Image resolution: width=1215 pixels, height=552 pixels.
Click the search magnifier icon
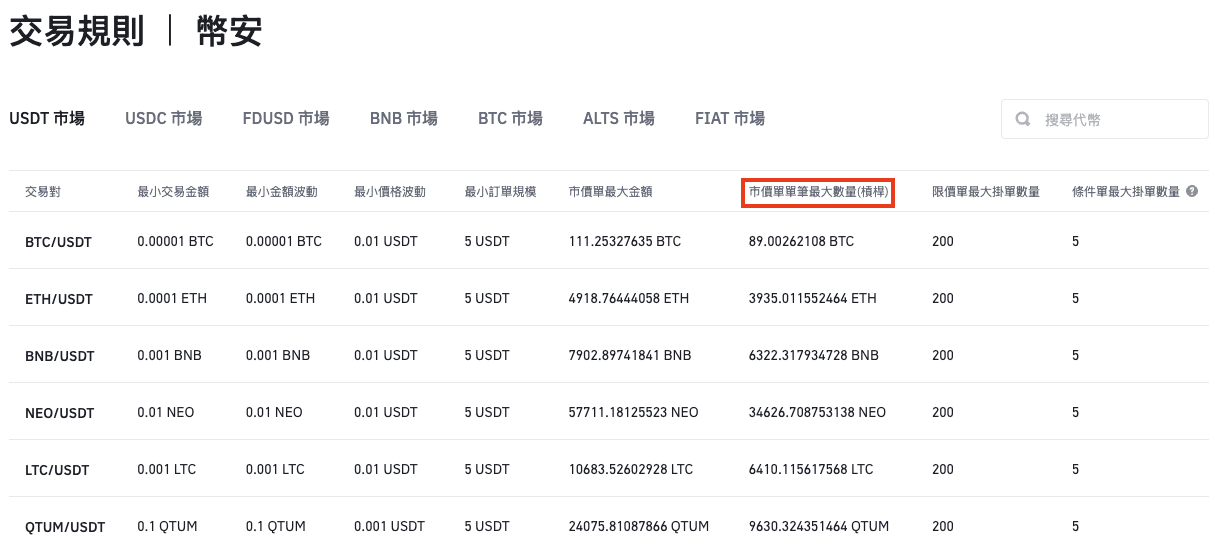click(x=1023, y=119)
